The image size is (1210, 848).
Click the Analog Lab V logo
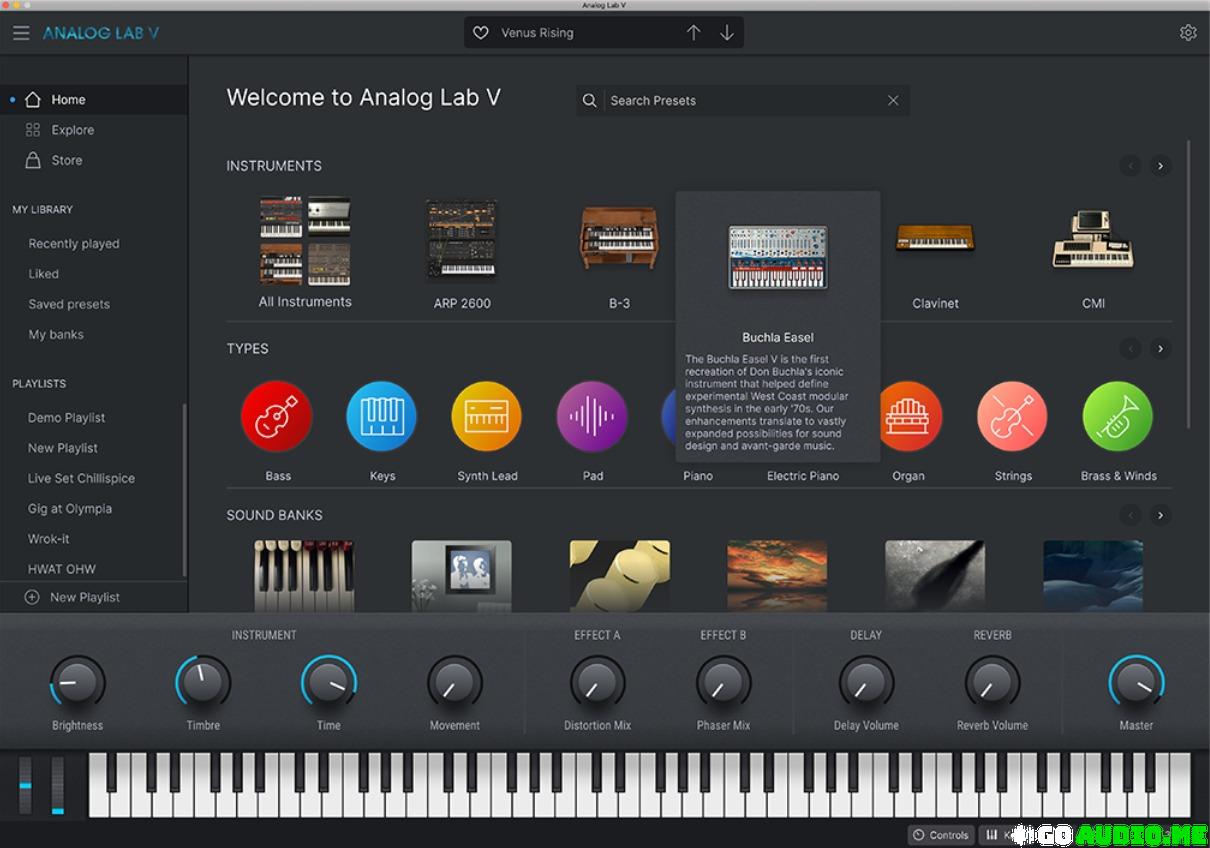101,33
